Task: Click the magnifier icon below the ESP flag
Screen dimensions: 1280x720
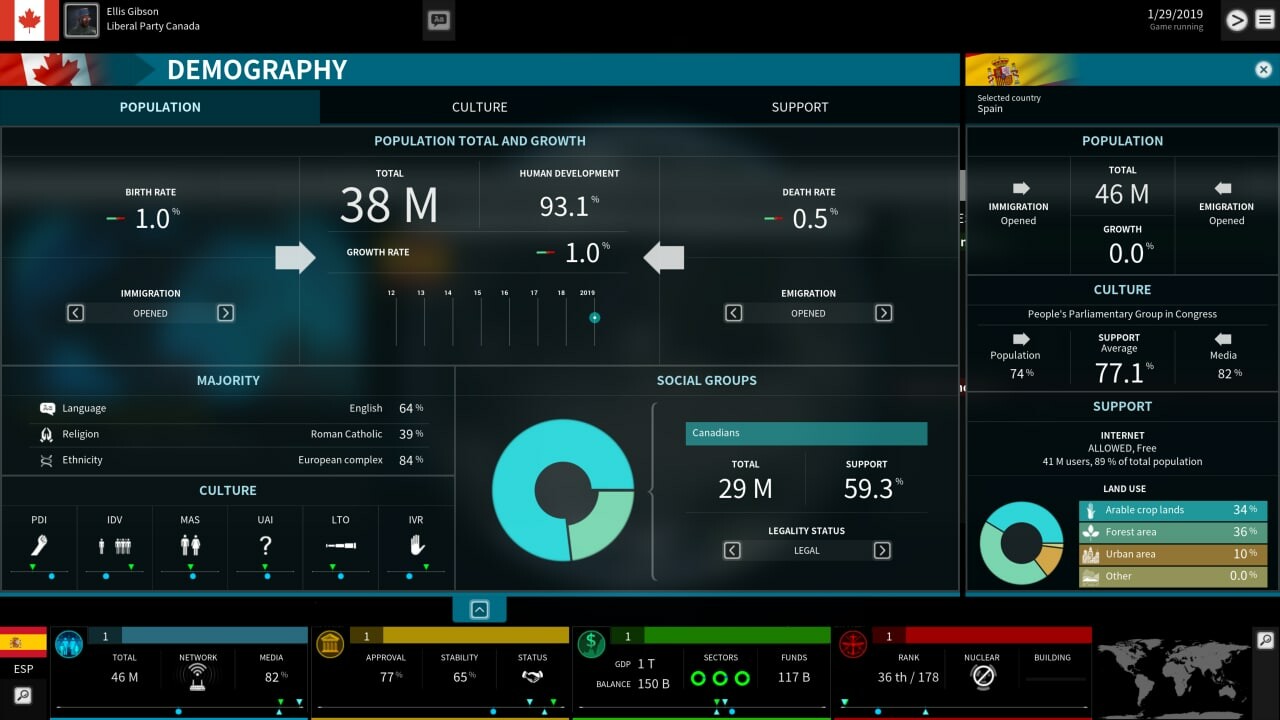Action: (24, 695)
